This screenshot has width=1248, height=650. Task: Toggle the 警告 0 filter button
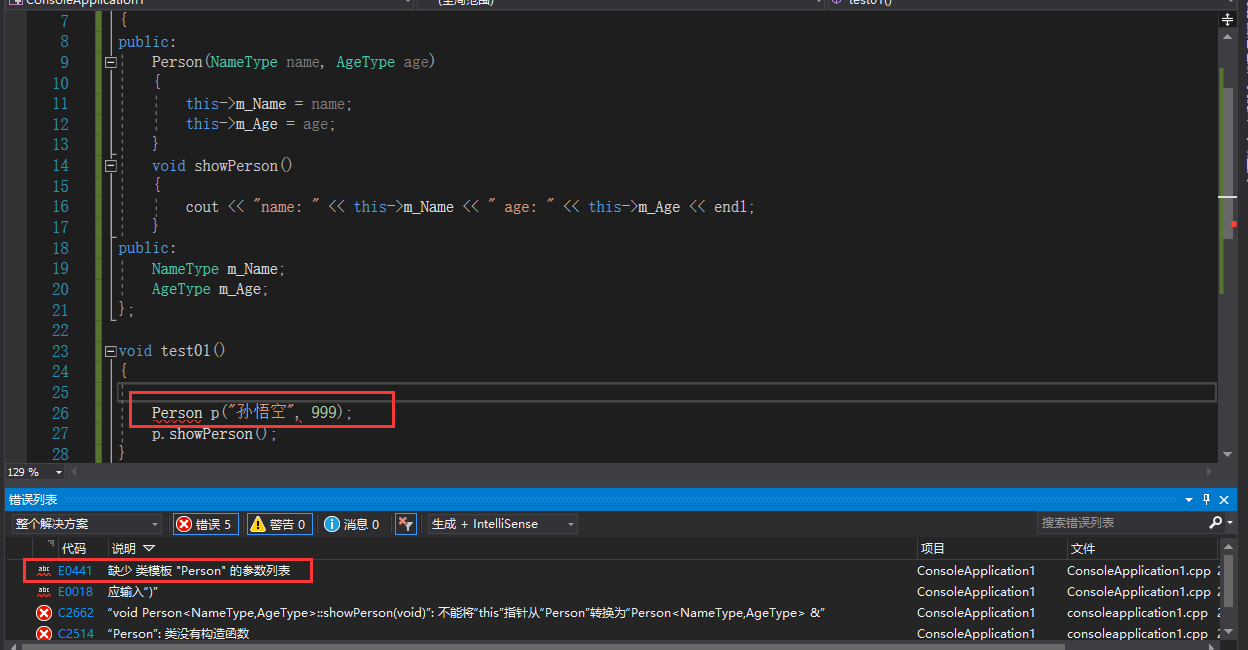tap(279, 524)
